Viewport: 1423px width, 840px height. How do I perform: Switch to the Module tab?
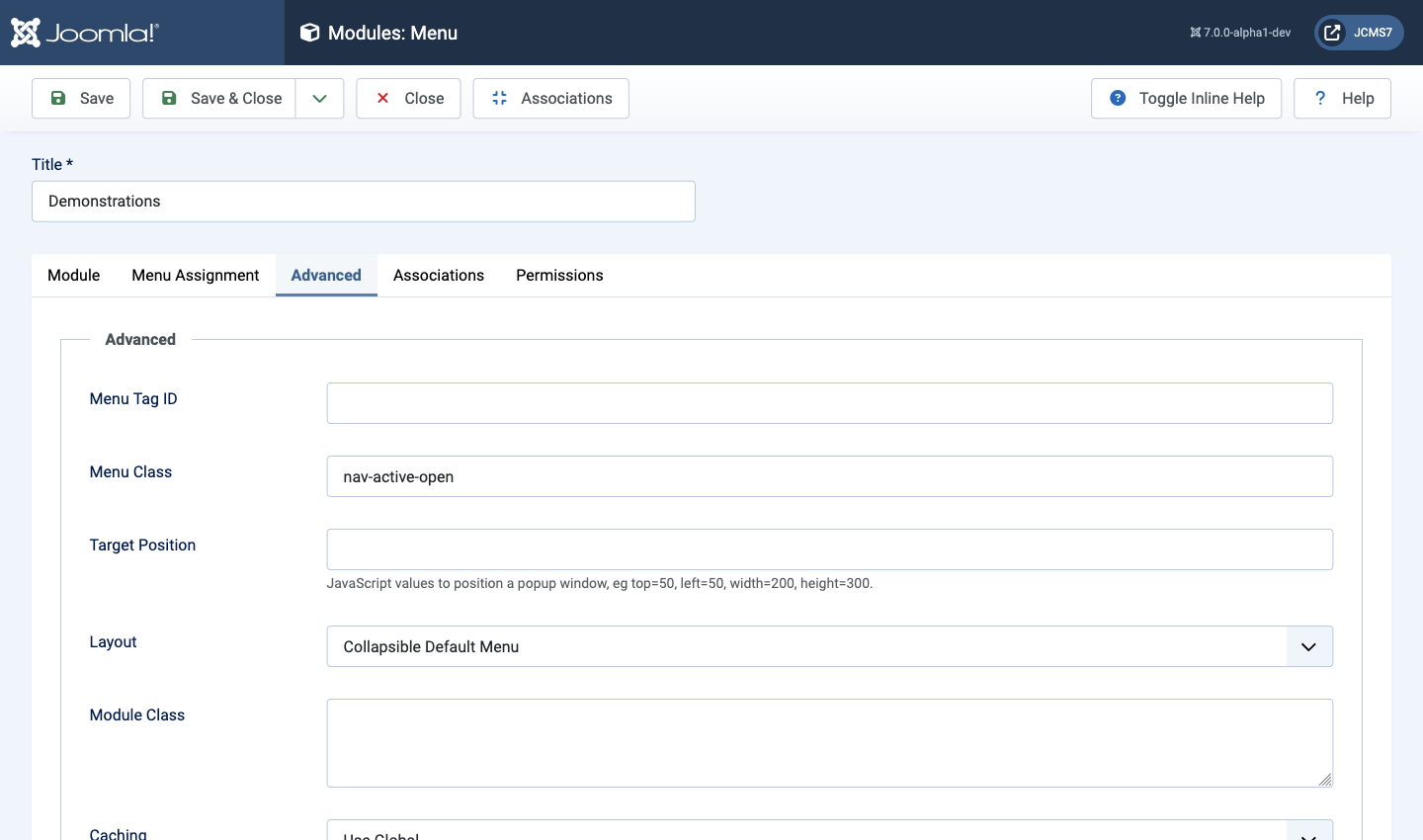(x=74, y=276)
